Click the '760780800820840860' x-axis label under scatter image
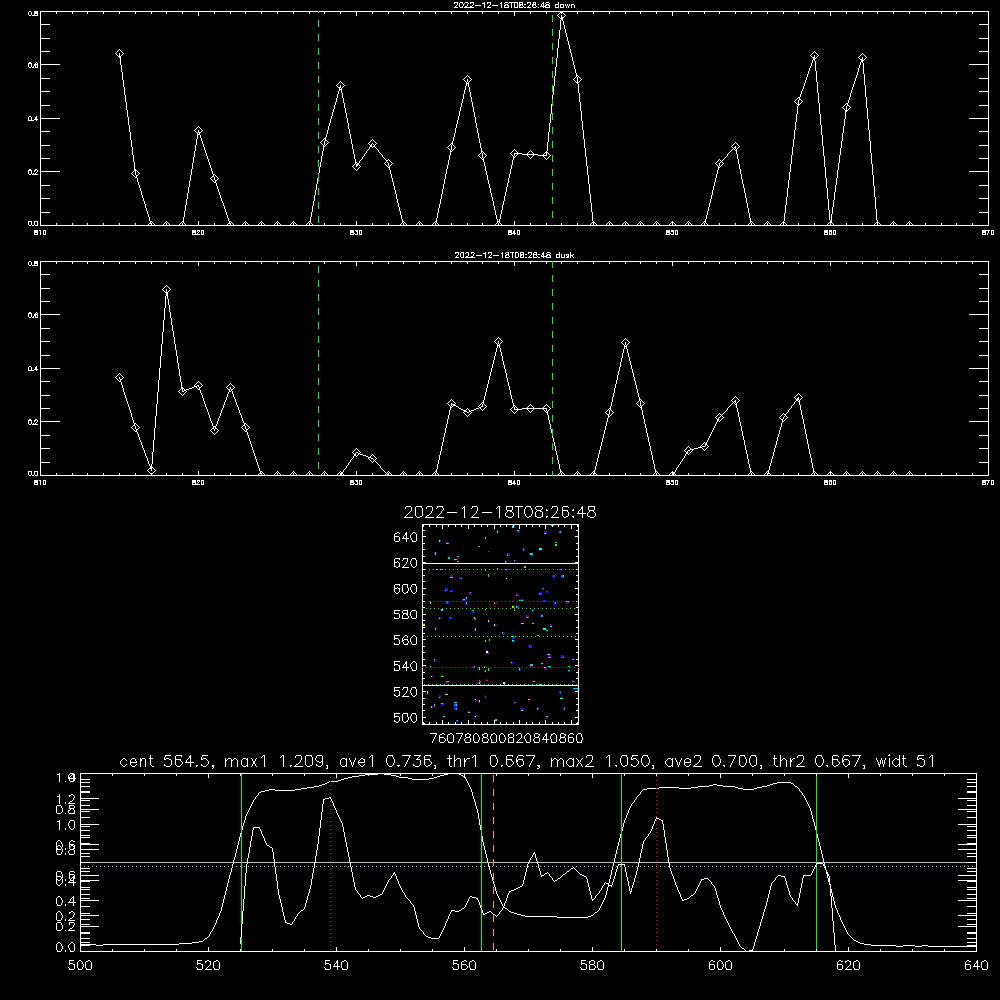 pos(506,739)
